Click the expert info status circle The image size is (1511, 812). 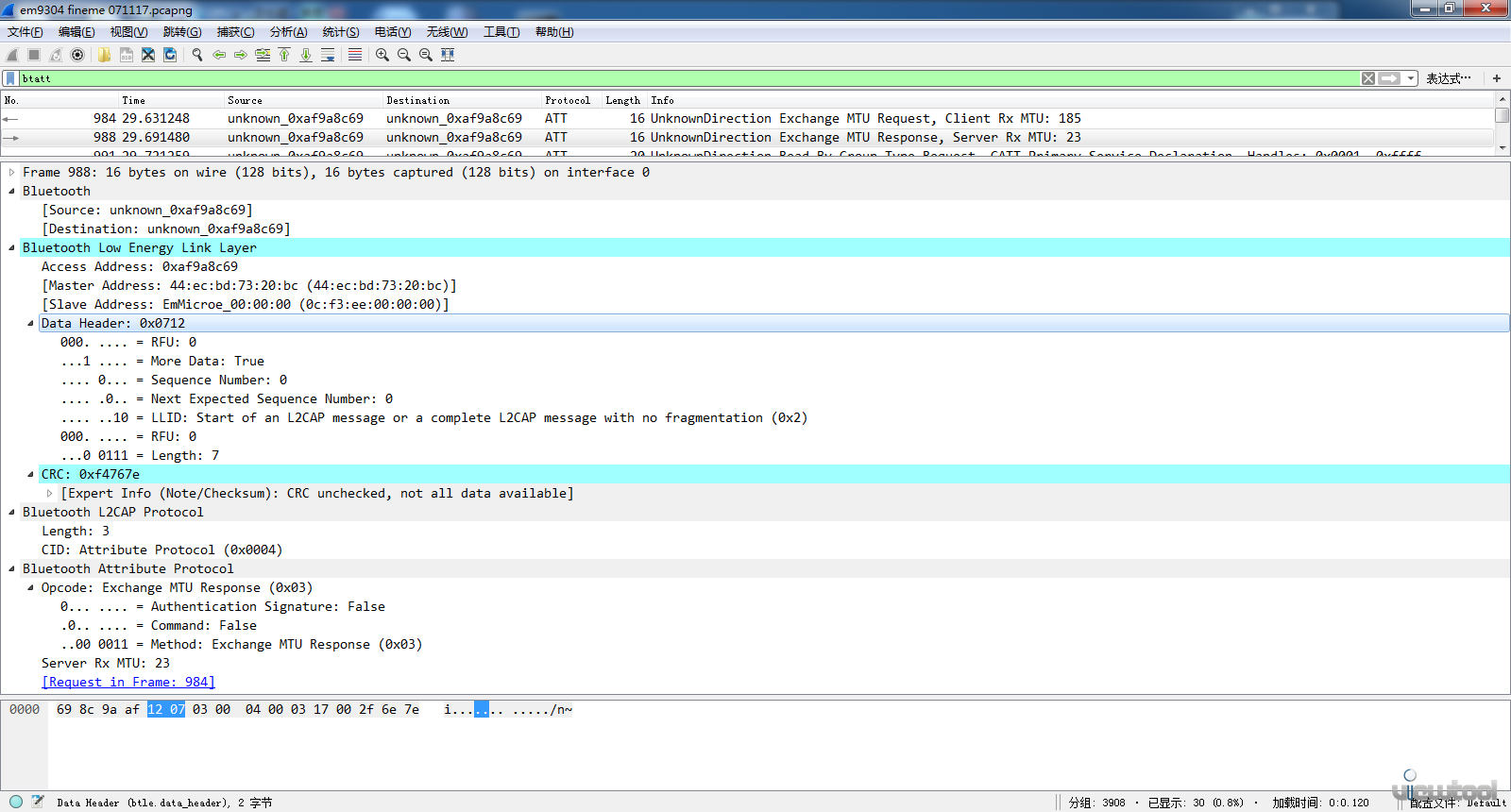pos(16,802)
